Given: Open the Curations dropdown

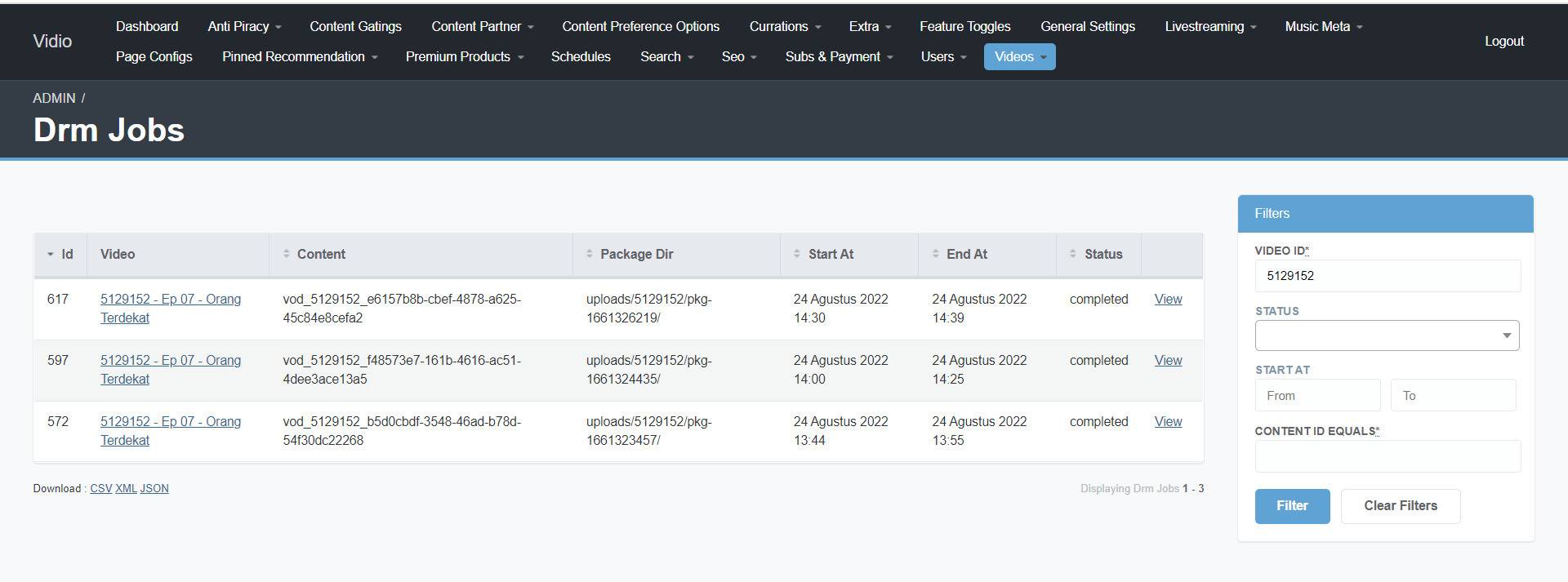Looking at the screenshot, I should click(785, 26).
